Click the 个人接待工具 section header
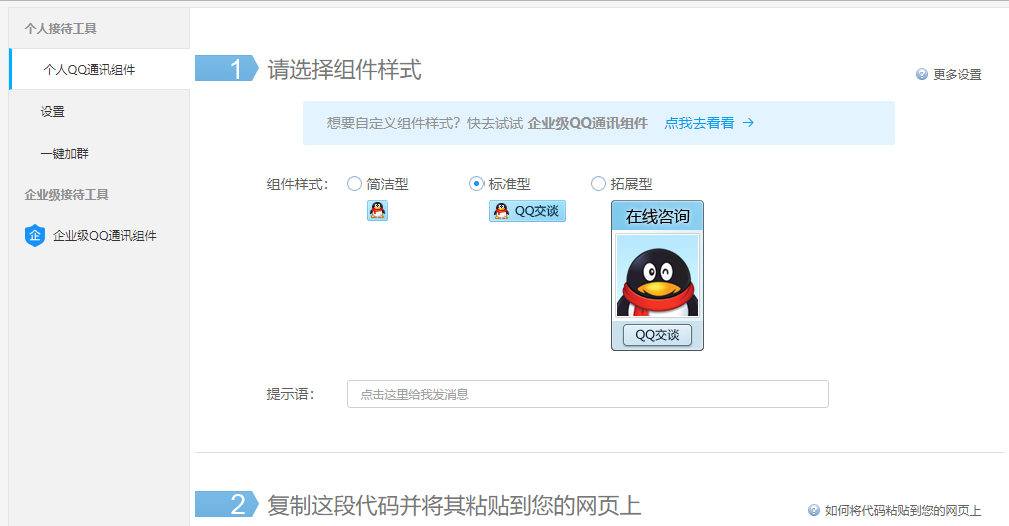This screenshot has width=1009, height=526. point(60,28)
